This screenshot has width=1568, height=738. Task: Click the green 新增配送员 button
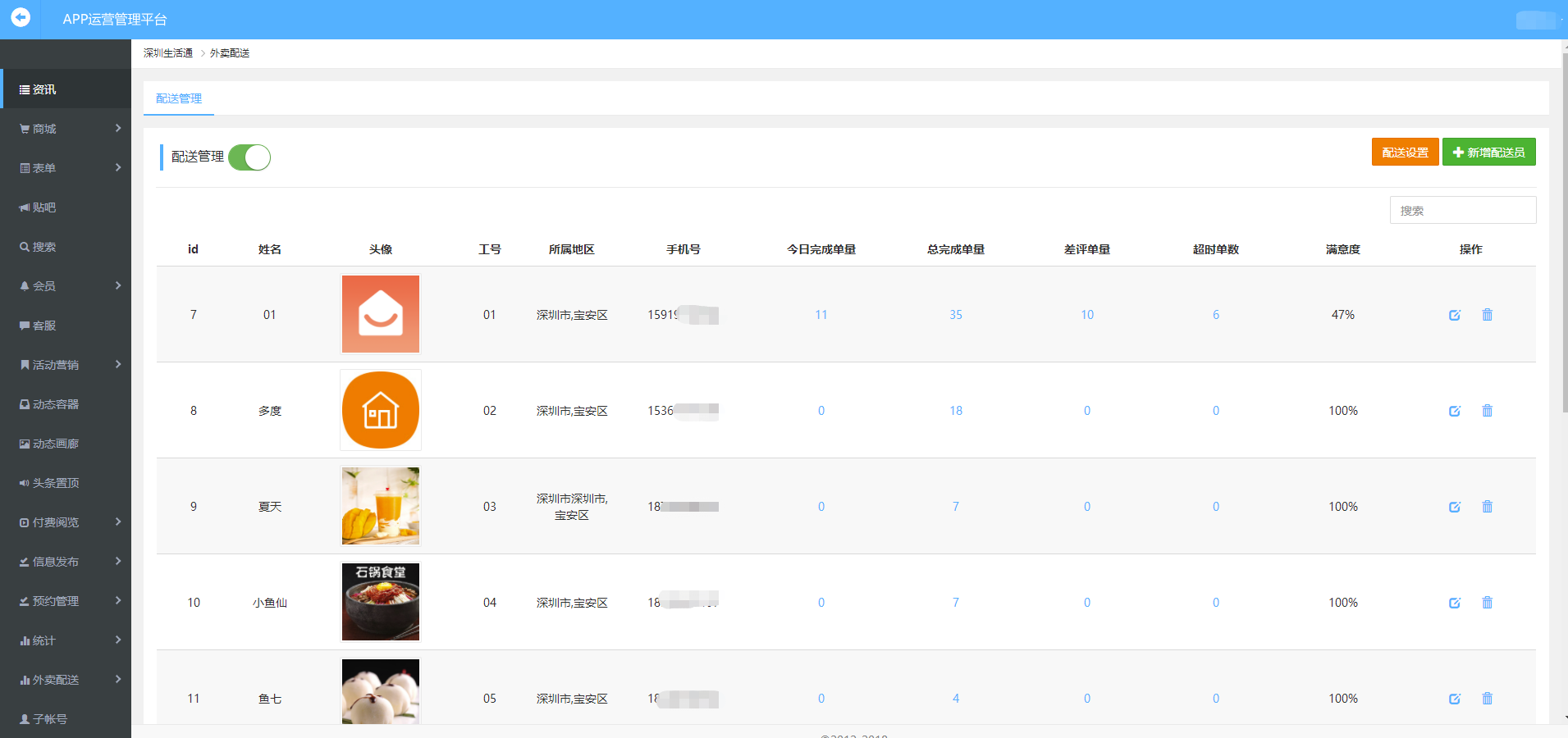point(1488,153)
